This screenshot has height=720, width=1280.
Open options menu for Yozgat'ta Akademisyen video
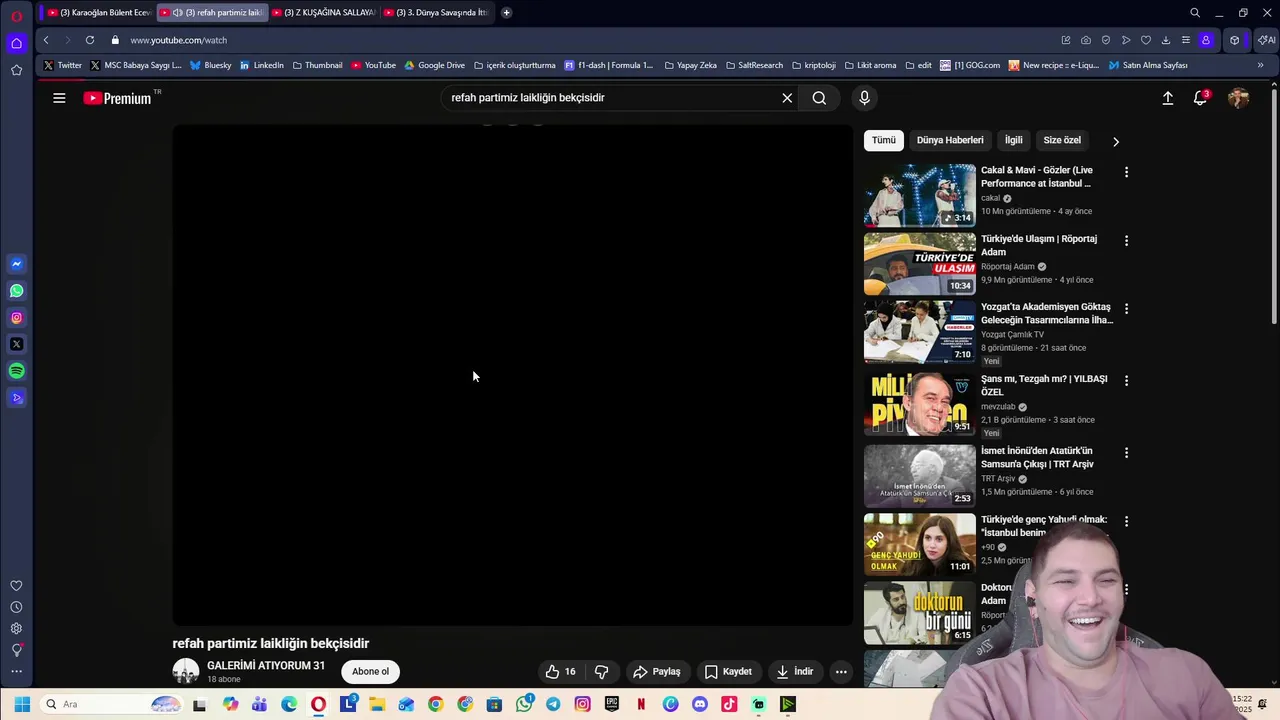[x=1126, y=309]
